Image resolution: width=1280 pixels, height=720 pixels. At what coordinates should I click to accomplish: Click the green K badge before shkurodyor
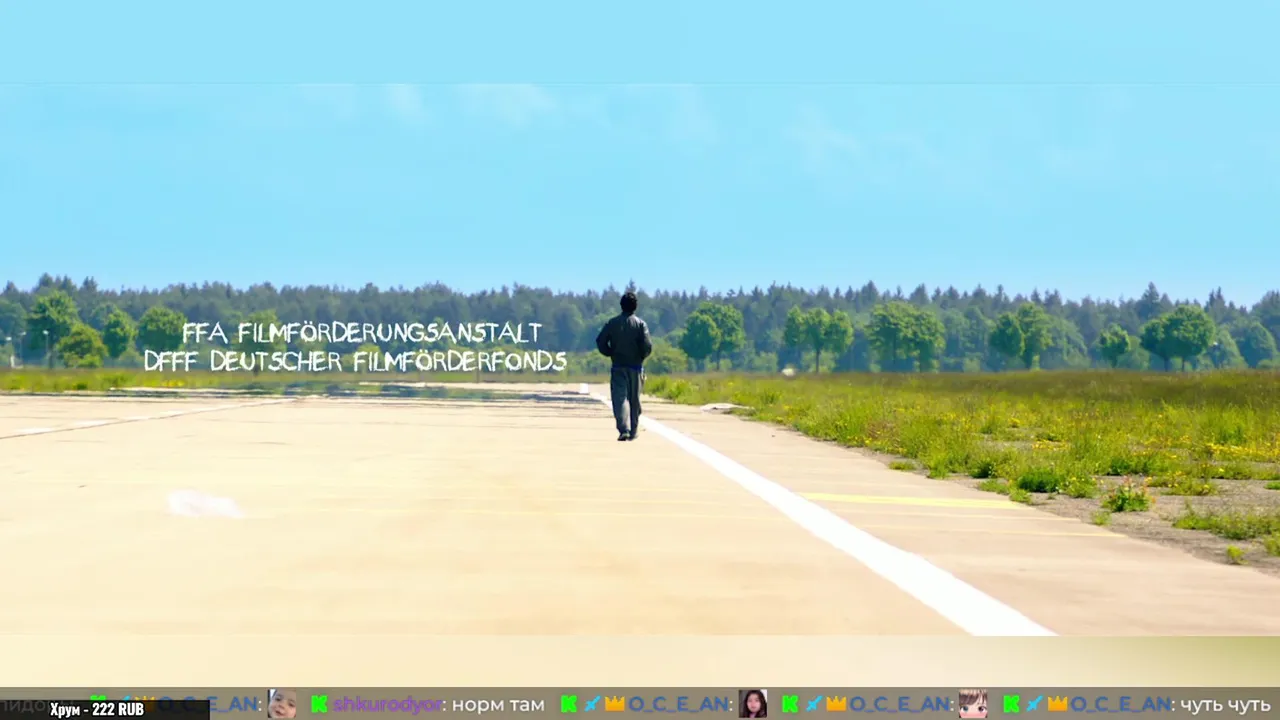[x=319, y=704]
